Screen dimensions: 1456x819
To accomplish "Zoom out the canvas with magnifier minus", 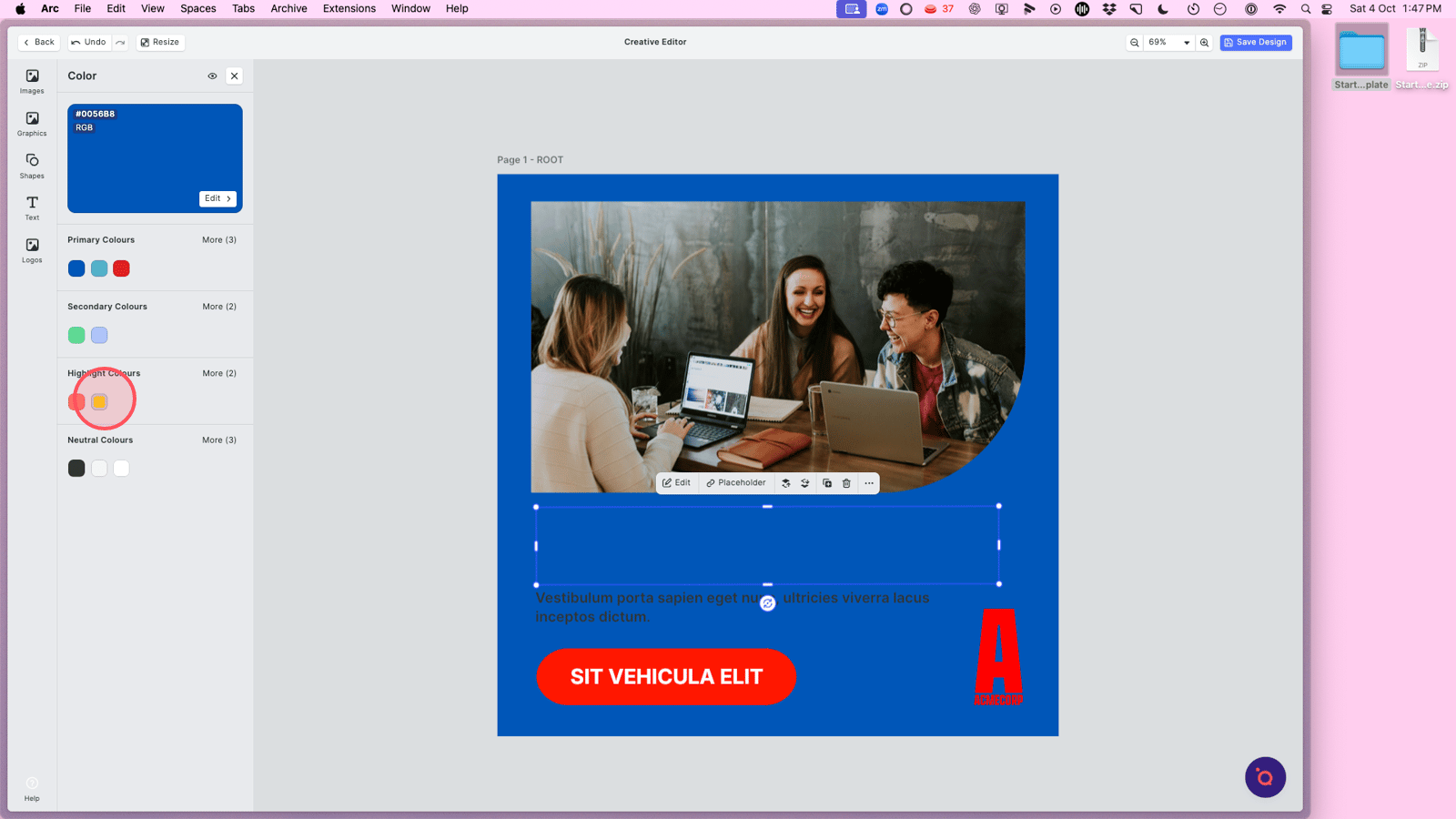I will (x=1134, y=43).
